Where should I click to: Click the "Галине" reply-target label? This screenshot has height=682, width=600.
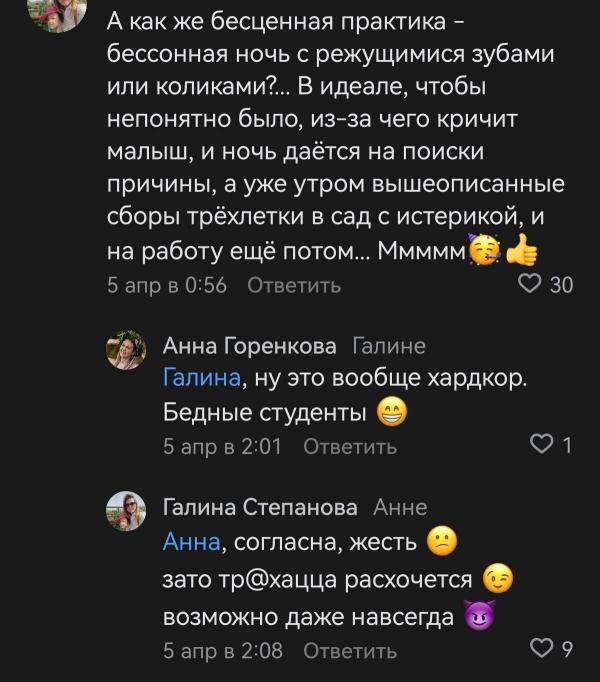[x=389, y=347]
